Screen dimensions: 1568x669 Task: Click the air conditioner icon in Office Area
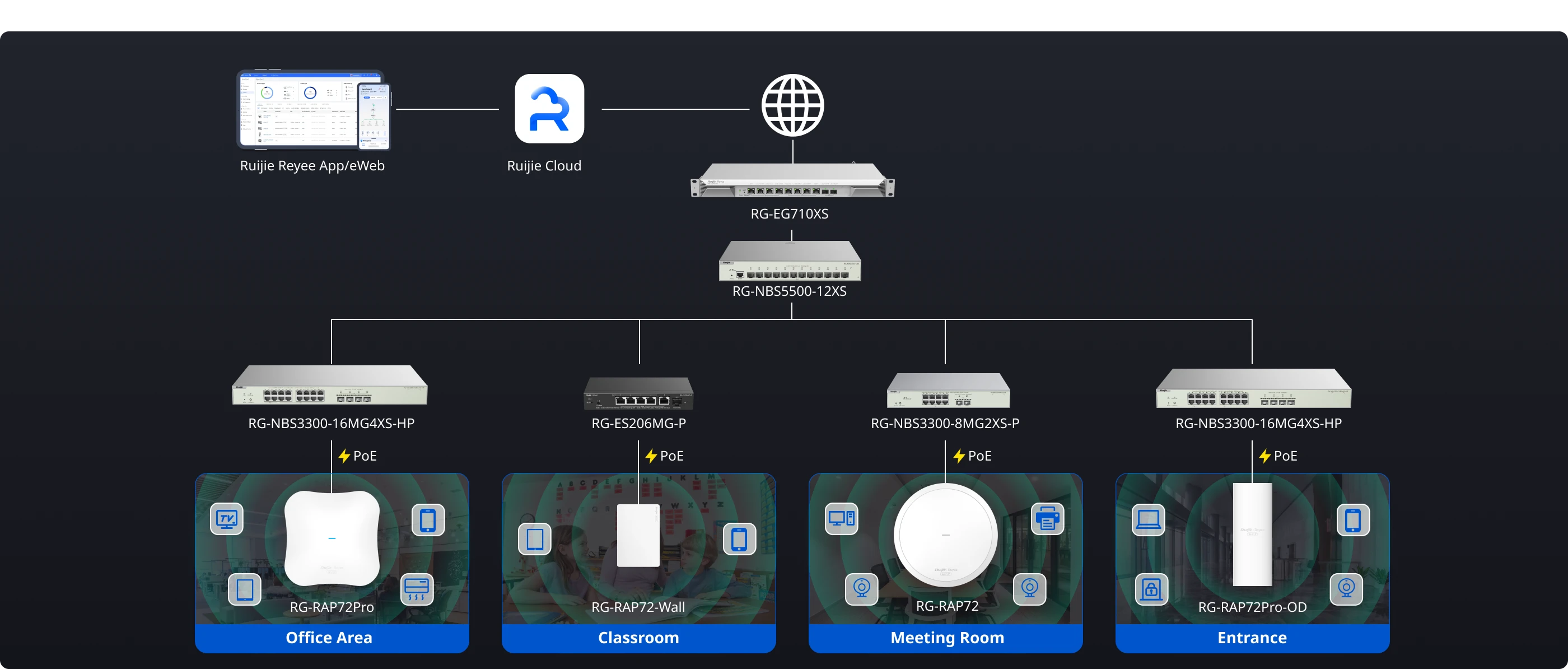click(x=417, y=589)
